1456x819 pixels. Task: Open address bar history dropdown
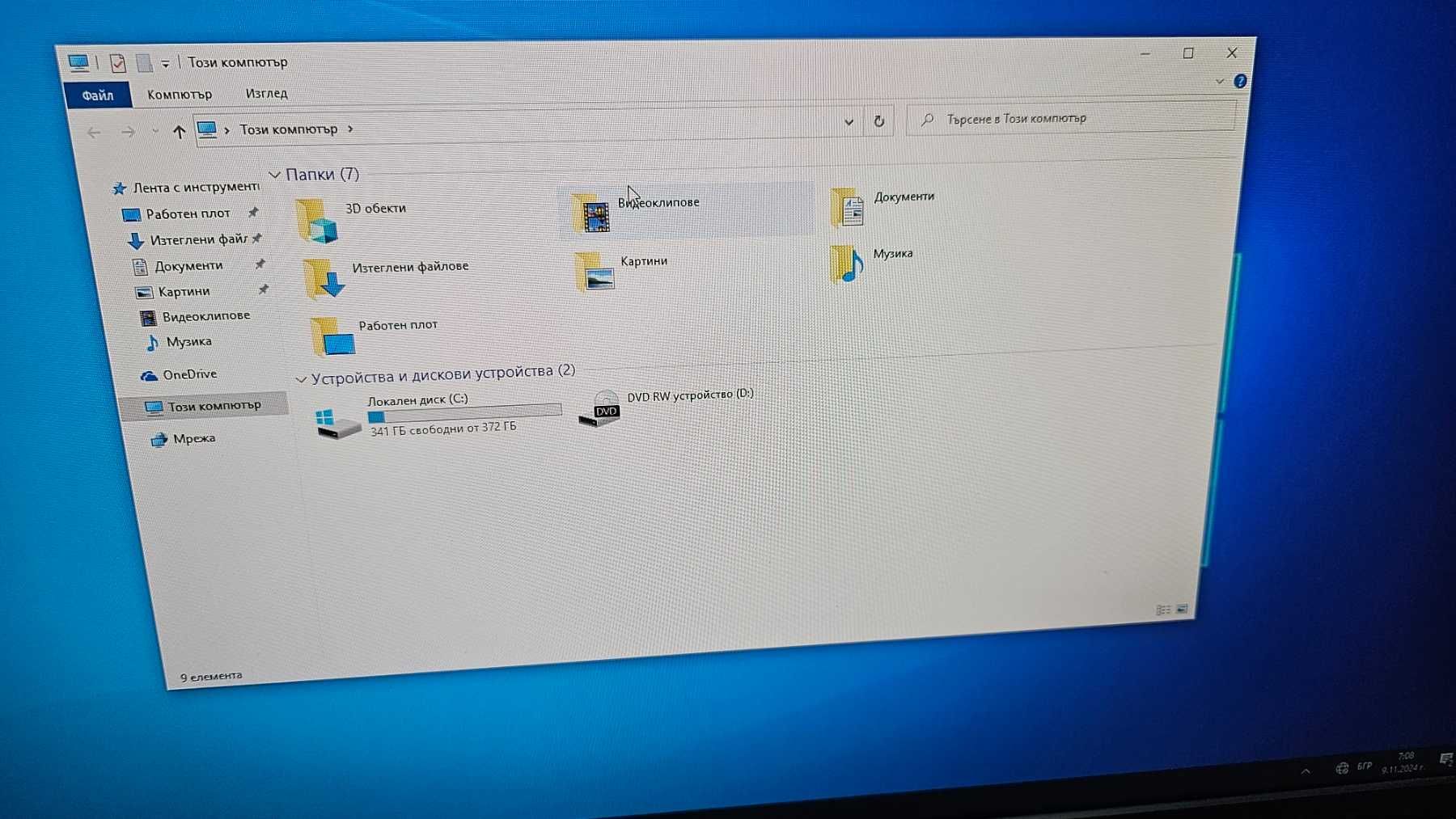(849, 122)
